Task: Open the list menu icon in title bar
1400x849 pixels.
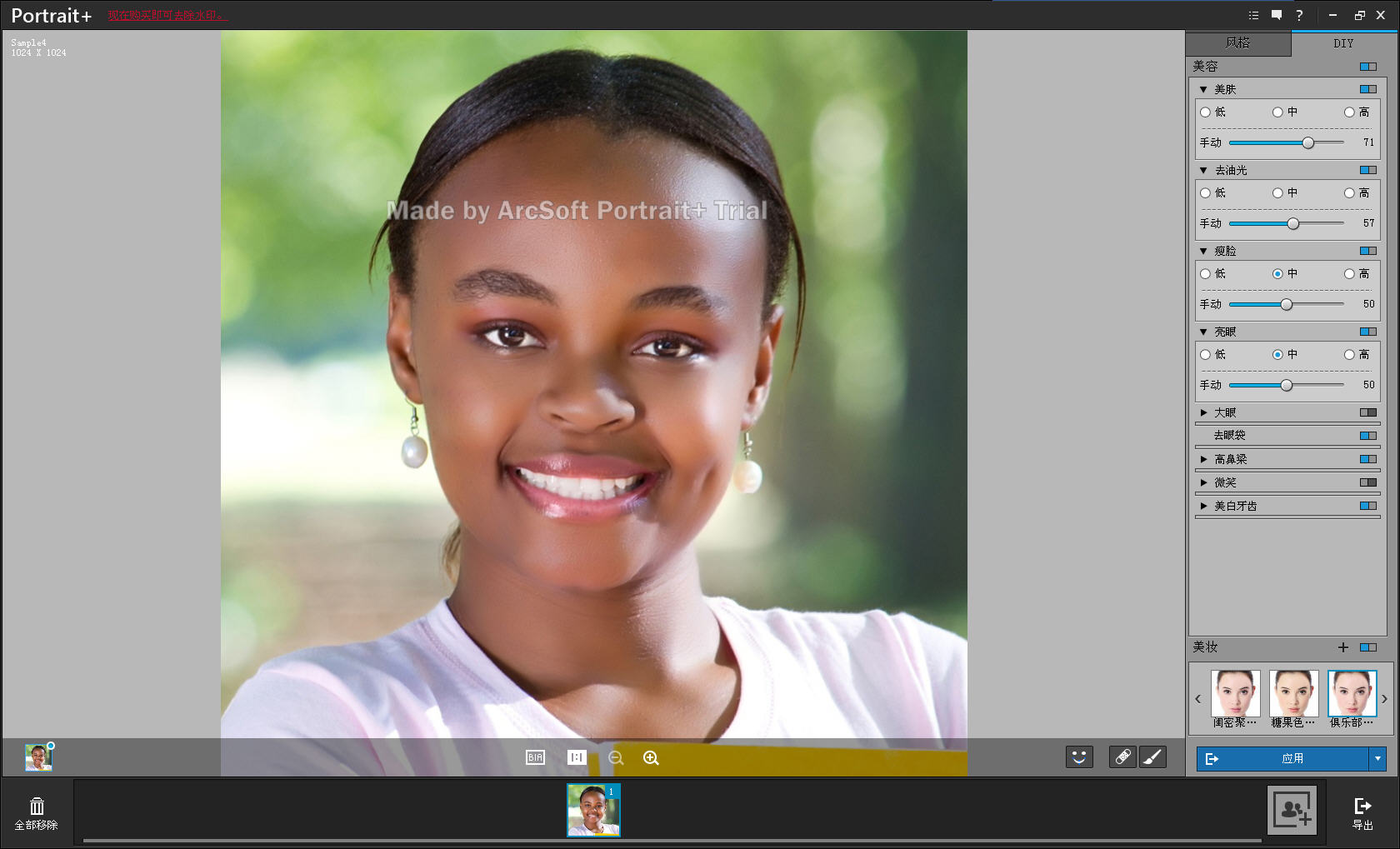Action: point(1253,15)
